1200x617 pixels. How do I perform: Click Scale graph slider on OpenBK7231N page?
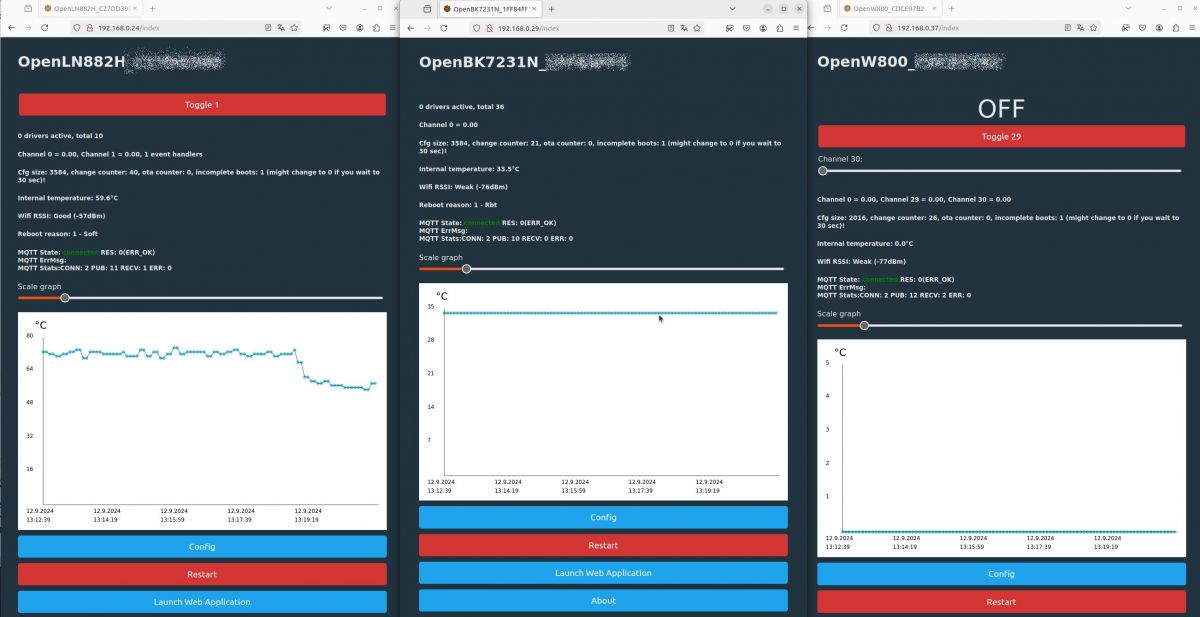click(601, 268)
